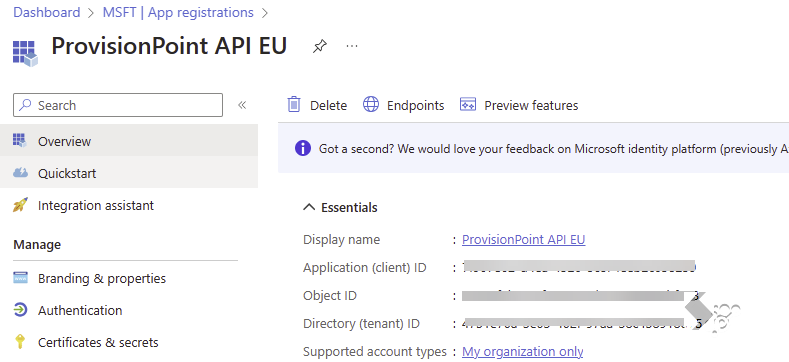Open Endpoints
The width and height of the screenshot is (789, 362).
pos(416,105)
